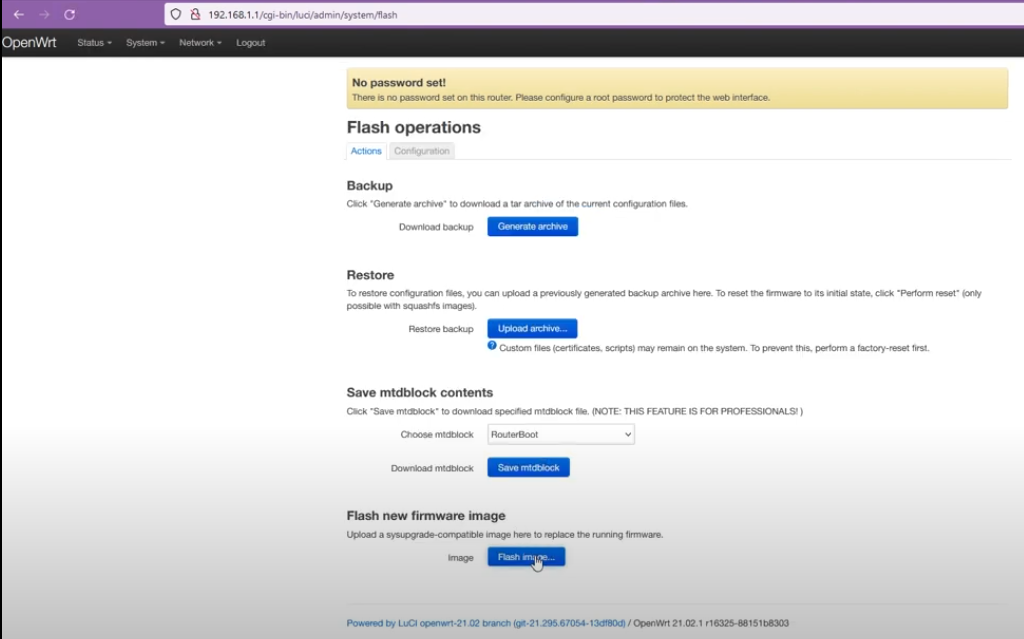Screen dimensions: 1024x639
Task: Select the Actions tab
Action: coord(366,151)
